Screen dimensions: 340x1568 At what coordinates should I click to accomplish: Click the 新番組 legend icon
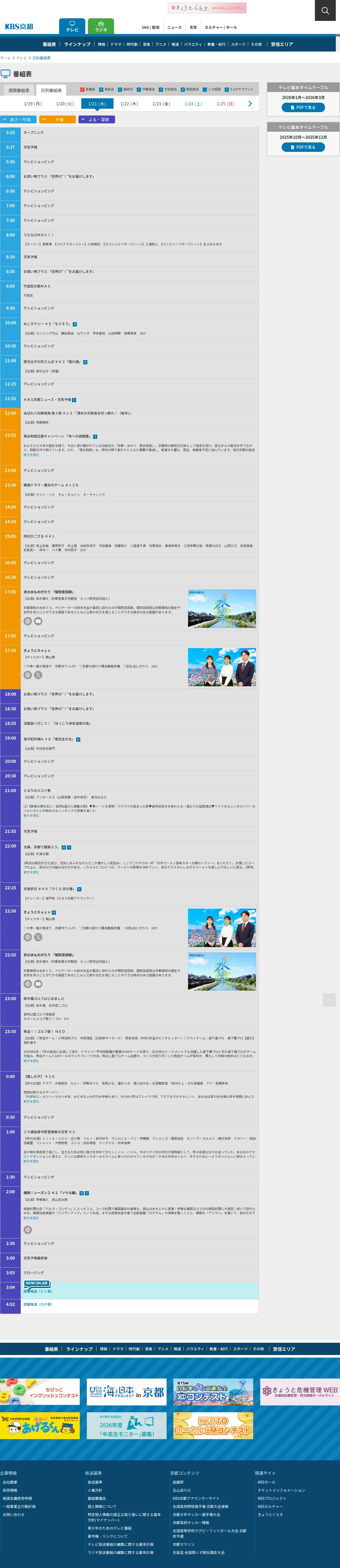(x=83, y=89)
